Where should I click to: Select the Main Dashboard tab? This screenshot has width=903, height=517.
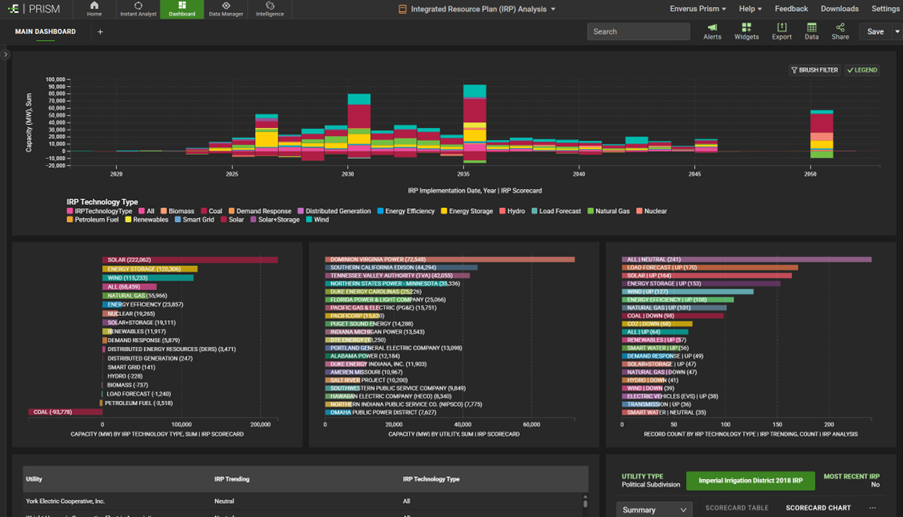45,32
